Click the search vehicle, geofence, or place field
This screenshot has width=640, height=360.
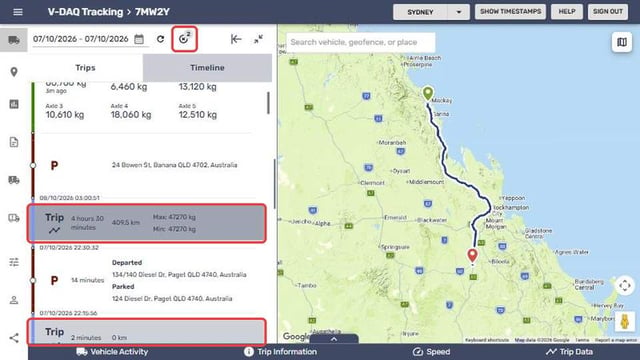point(360,42)
